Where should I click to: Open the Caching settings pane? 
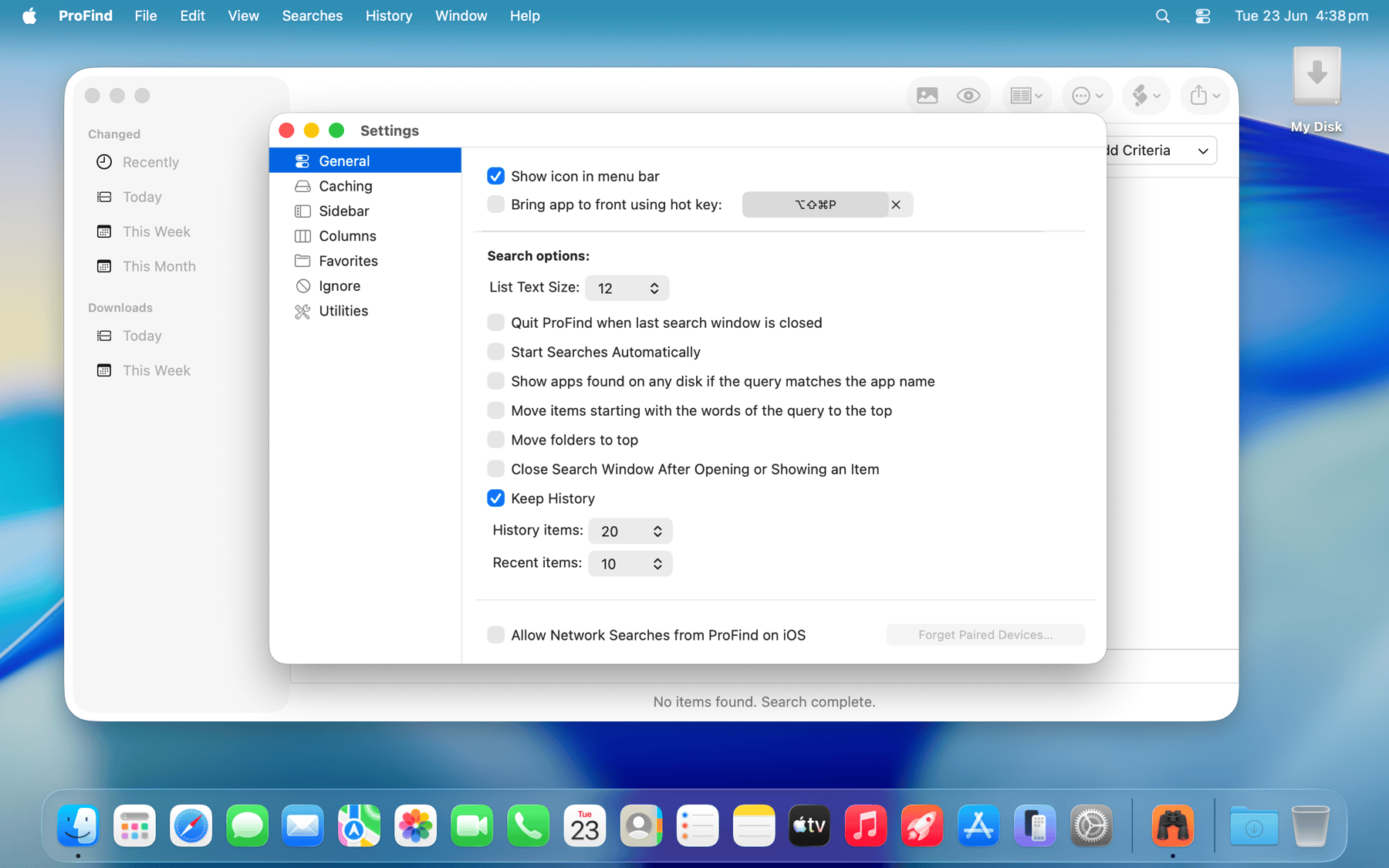tap(365, 186)
